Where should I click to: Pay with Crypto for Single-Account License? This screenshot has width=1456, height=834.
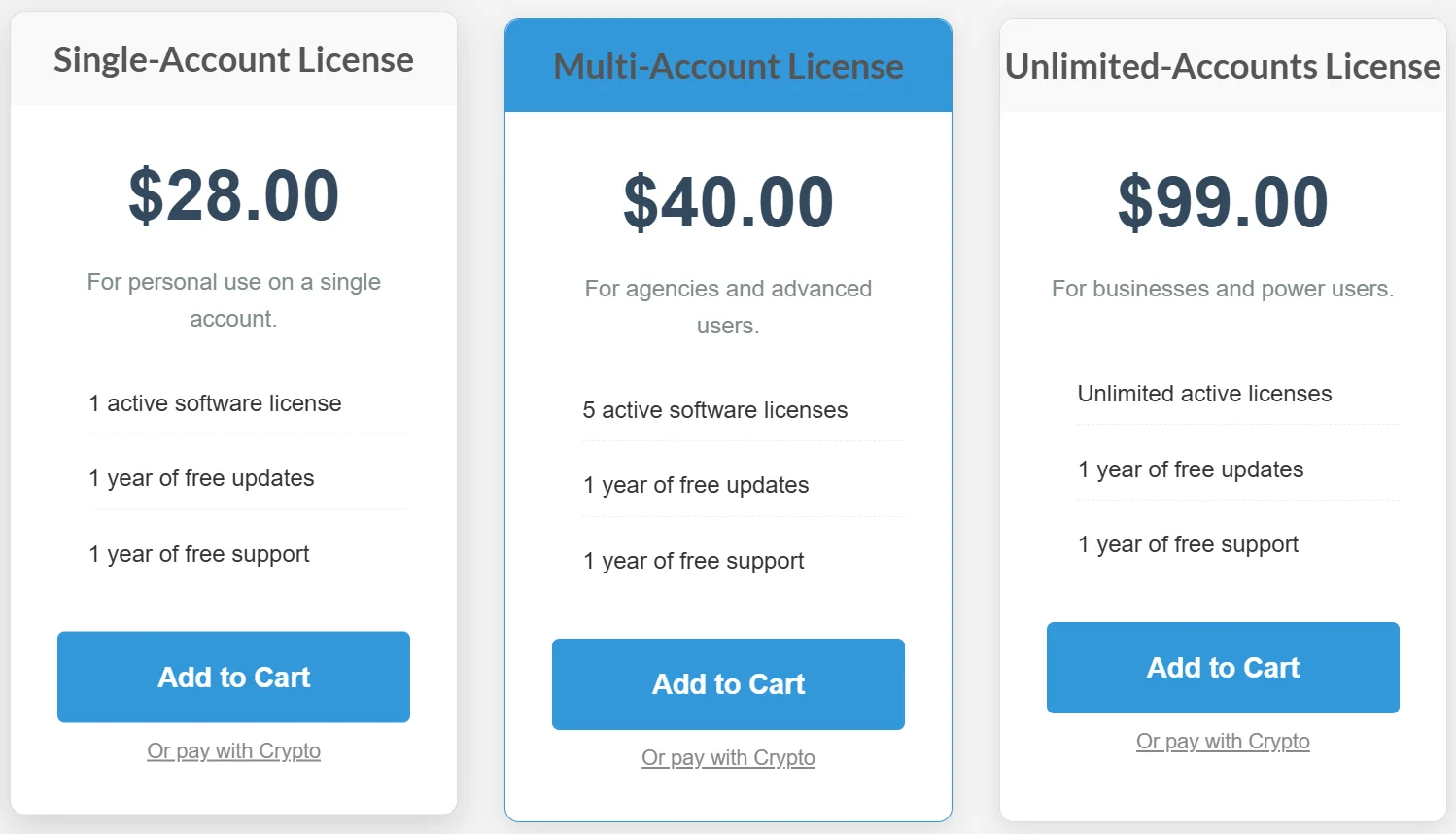(233, 750)
